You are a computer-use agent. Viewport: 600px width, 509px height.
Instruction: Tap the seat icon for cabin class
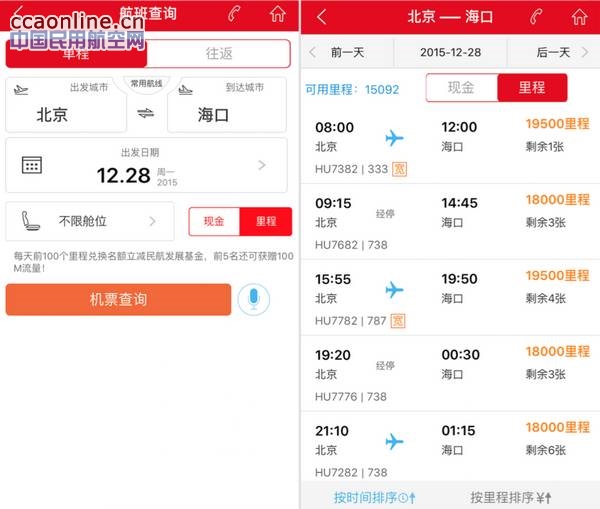point(30,221)
